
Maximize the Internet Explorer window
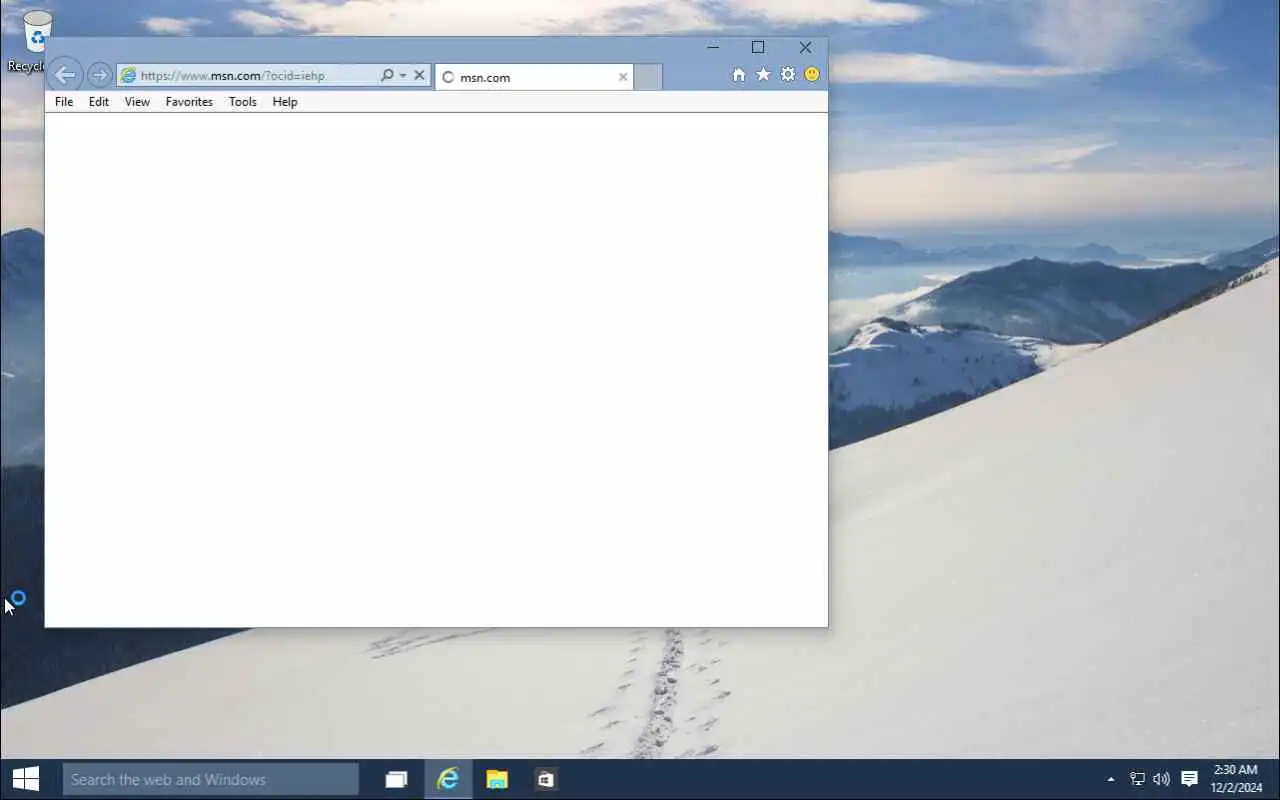tap(758, 47)
